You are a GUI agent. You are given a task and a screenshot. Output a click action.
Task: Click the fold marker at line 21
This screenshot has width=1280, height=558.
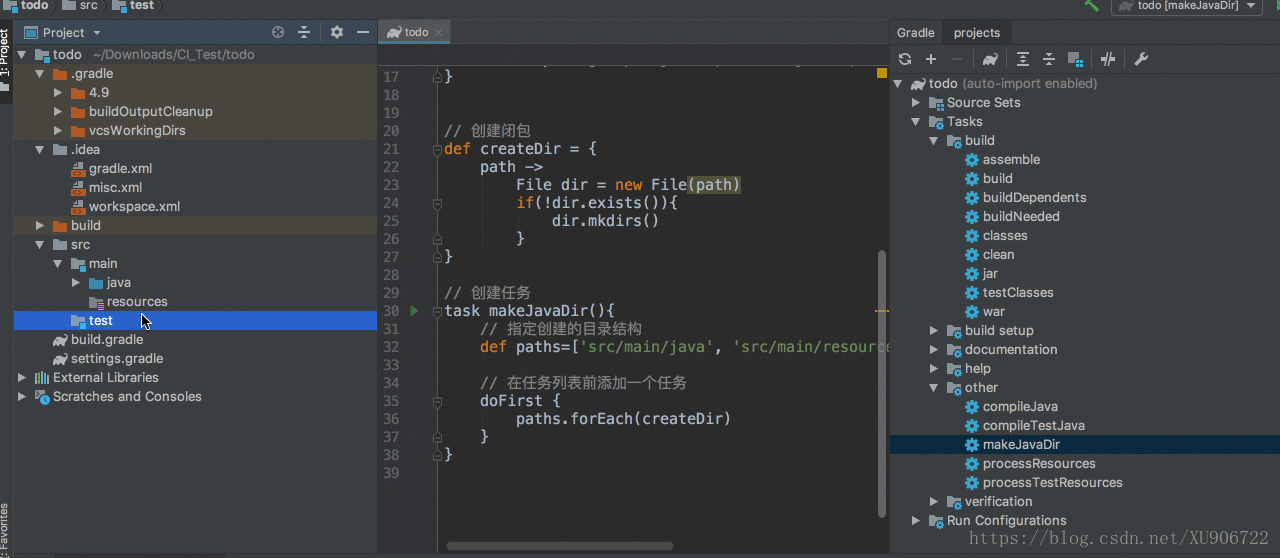(437, 149)
